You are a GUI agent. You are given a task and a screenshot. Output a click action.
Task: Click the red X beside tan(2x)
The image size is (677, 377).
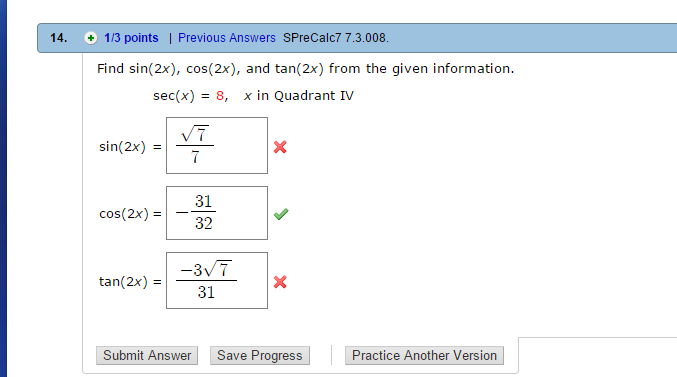[x=280, y=282]
